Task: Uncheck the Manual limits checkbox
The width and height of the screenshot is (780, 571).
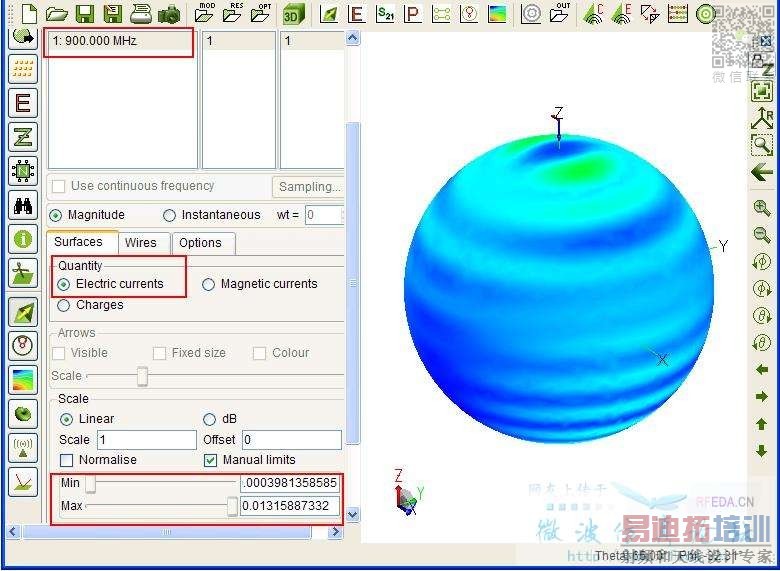Action: click(x=210, y=460)
